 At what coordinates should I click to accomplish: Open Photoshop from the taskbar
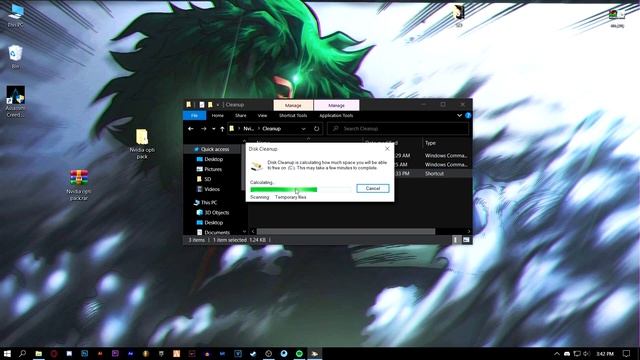[84, 353]
